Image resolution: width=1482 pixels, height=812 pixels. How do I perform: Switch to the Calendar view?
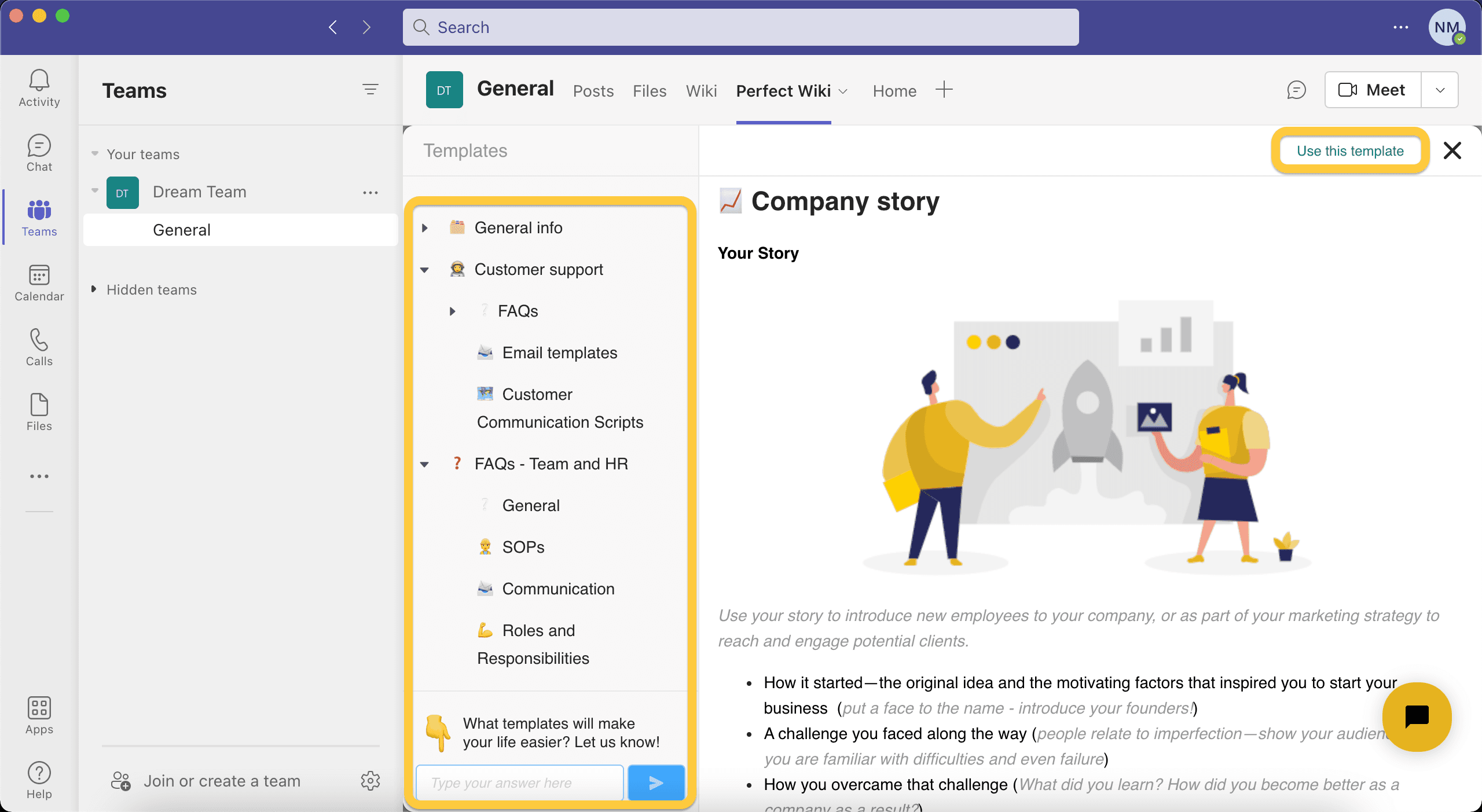38,282
